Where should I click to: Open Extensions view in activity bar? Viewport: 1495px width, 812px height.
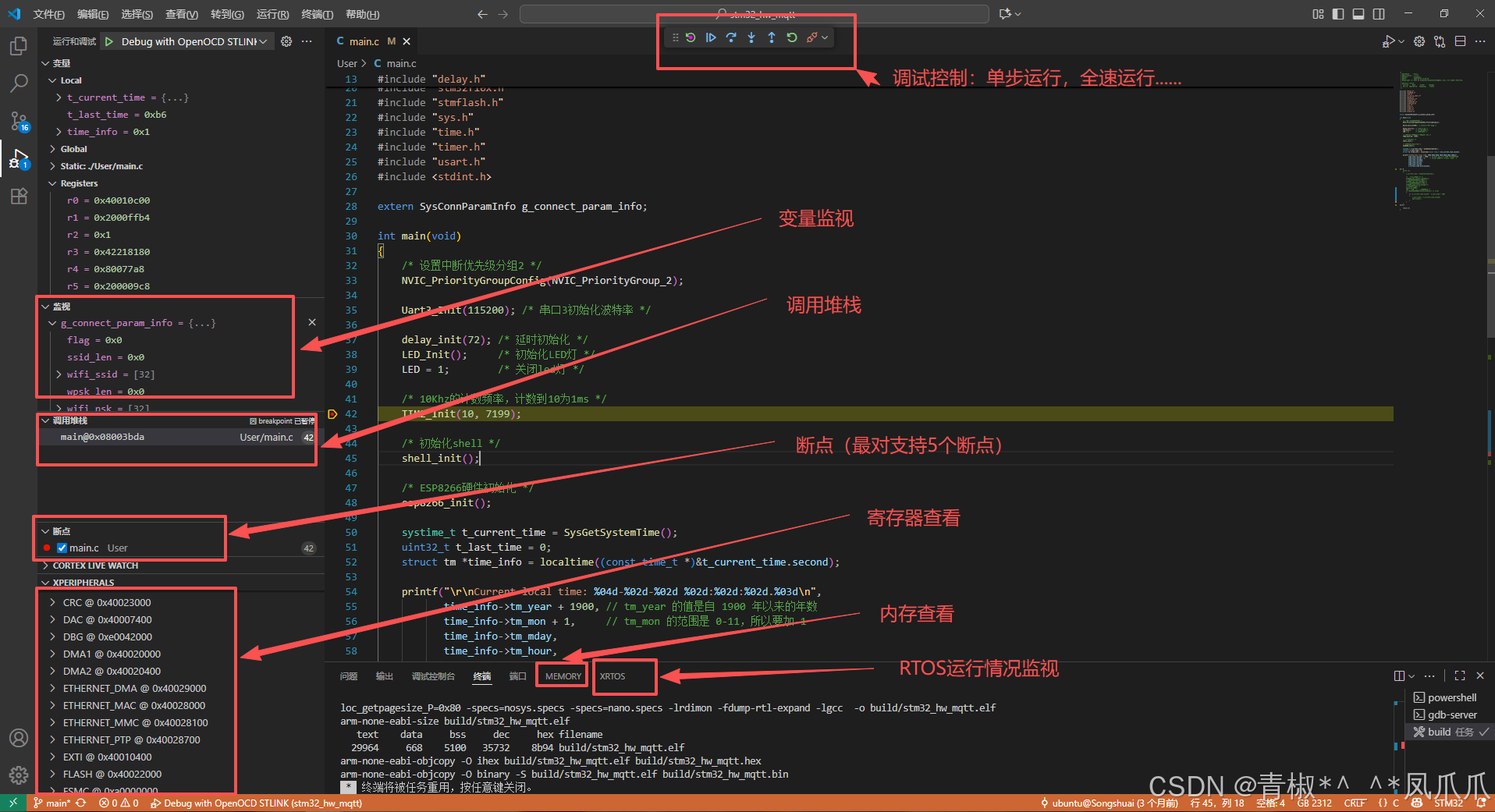[x=17, y=197]
